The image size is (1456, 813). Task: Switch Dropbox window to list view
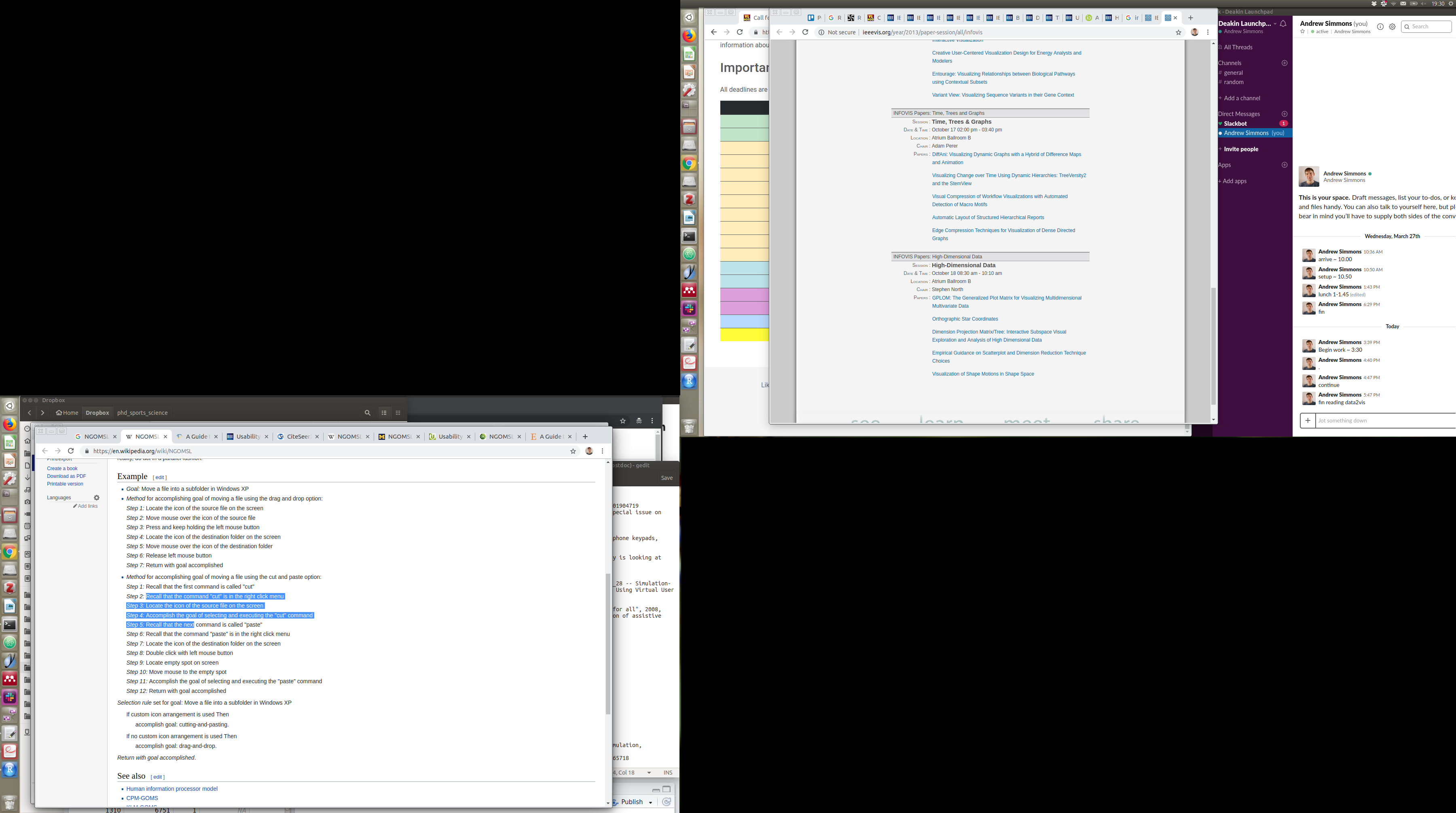(x=384, y=412)
